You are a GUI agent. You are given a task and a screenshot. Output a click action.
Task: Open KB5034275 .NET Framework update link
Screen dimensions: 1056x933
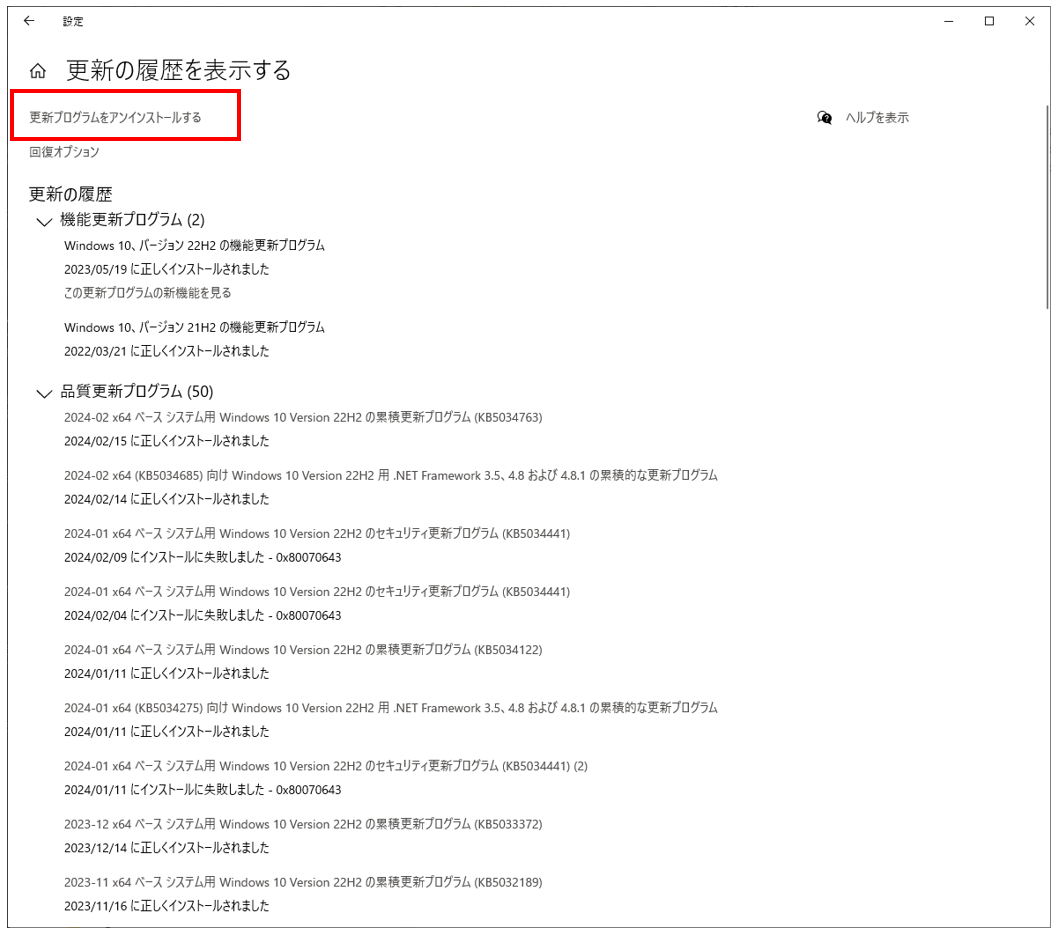point(391,707)
